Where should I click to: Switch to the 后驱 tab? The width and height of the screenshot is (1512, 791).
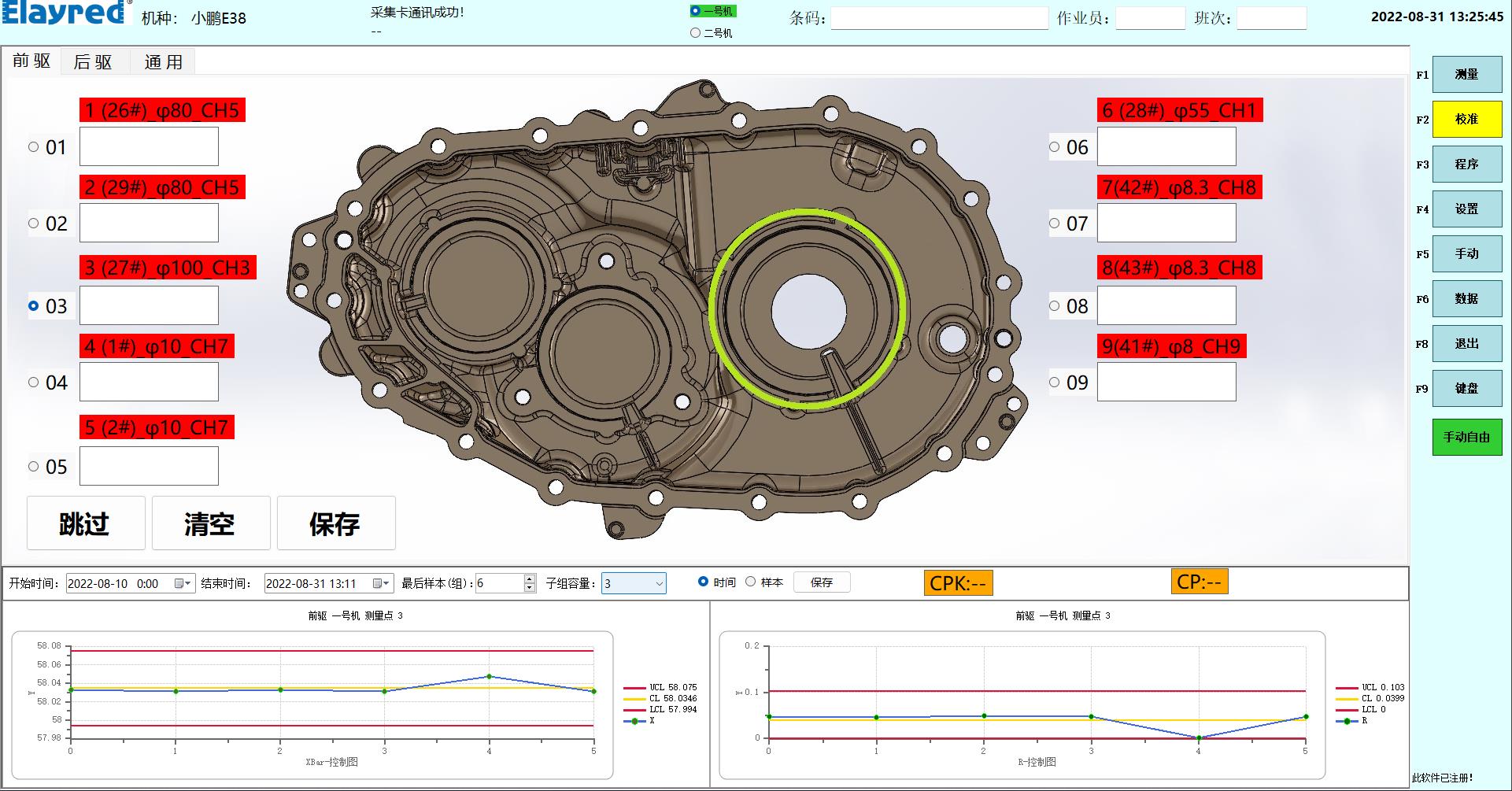pos(93,62)
